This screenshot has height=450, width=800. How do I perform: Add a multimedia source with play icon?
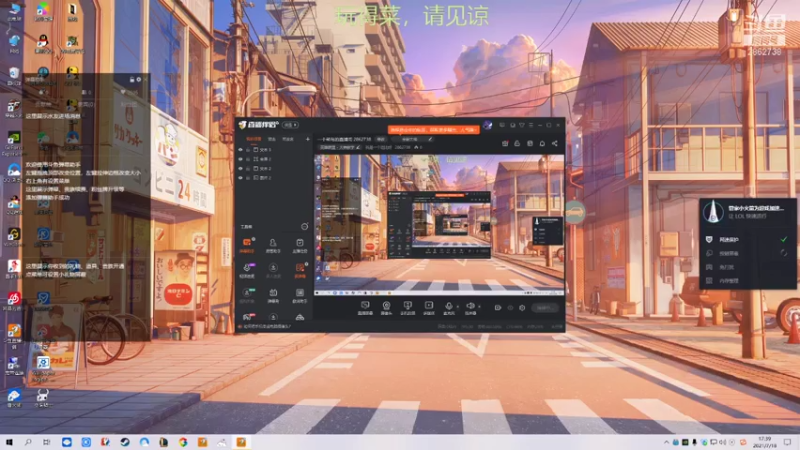coord(429,308)
